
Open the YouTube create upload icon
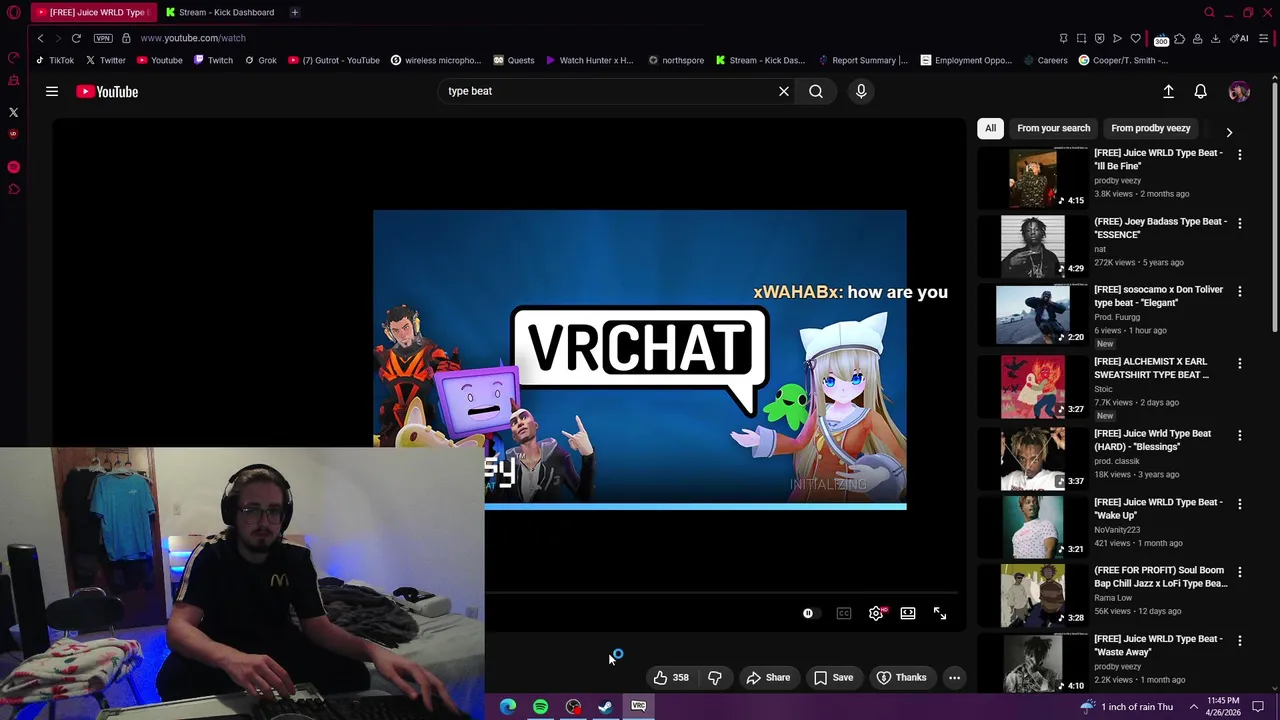[x=1168, y=91]
